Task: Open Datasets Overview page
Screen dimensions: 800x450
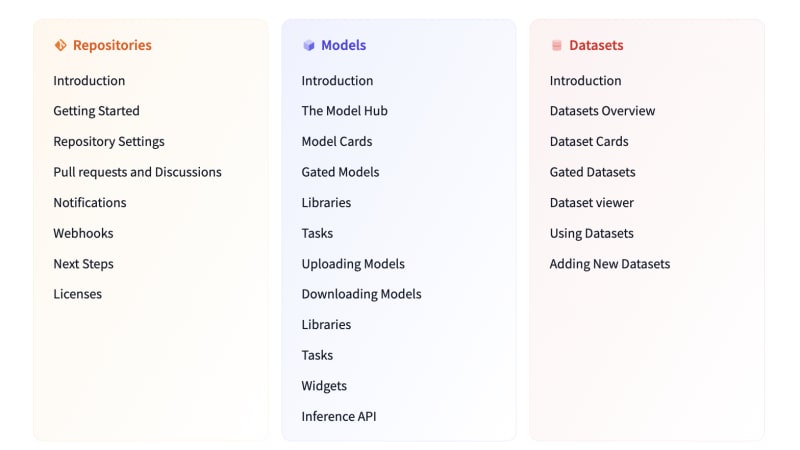Action: 602,111
